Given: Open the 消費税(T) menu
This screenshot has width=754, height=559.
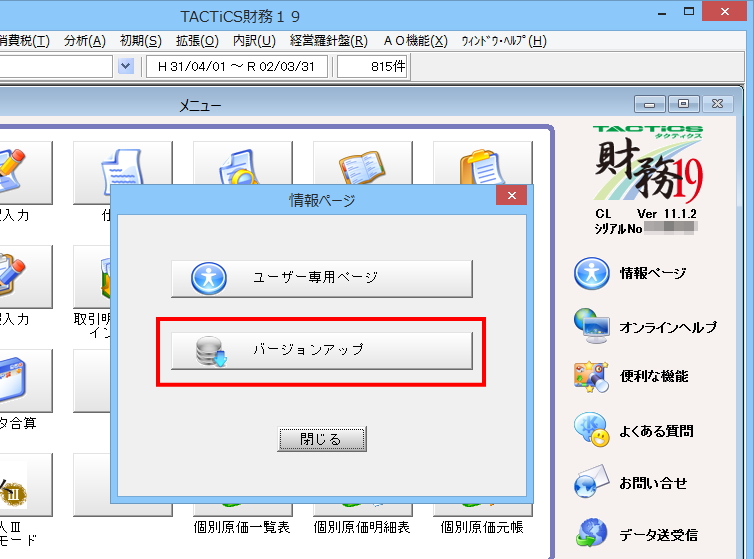Looking at the screenshot, I should click(25, 41).
